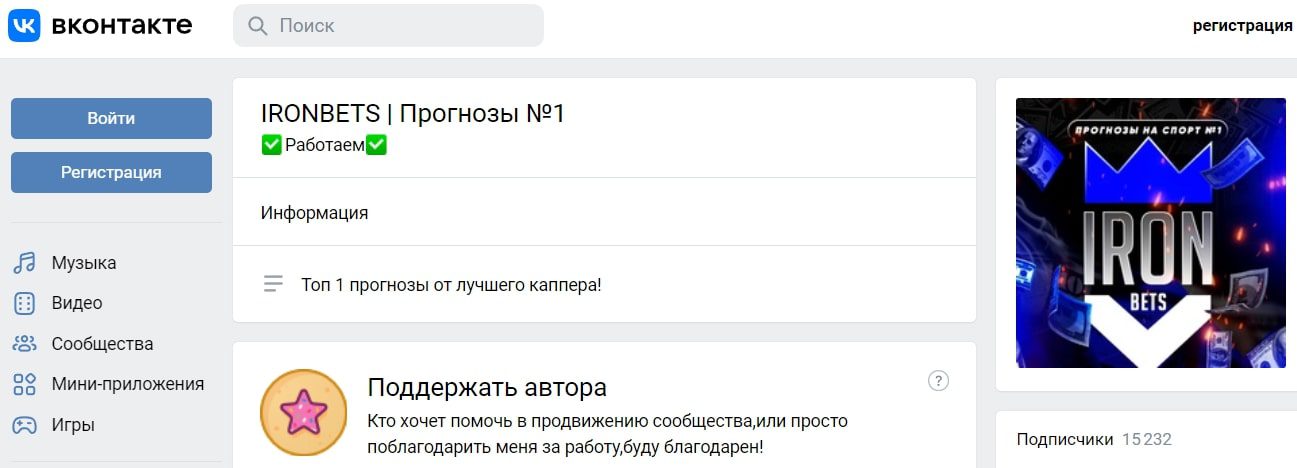Open the IRON BETS community avatar

(1150, 233)
